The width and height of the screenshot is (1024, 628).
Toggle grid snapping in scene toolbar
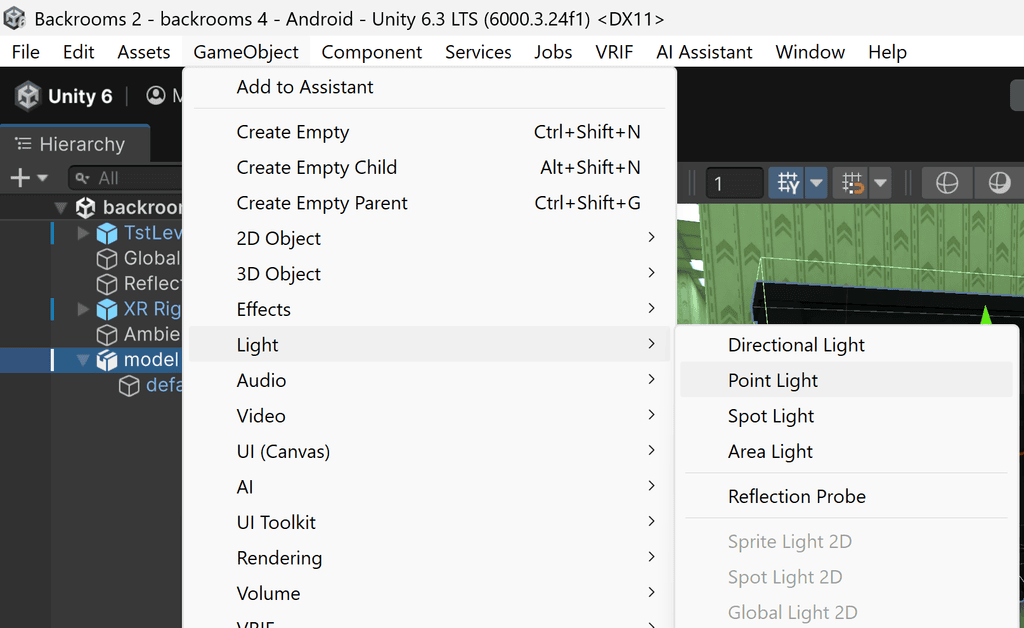(x=788, y=183)
